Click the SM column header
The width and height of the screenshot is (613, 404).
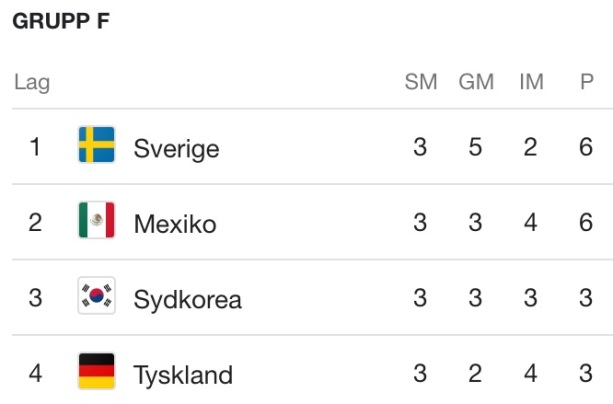[421, 82]
